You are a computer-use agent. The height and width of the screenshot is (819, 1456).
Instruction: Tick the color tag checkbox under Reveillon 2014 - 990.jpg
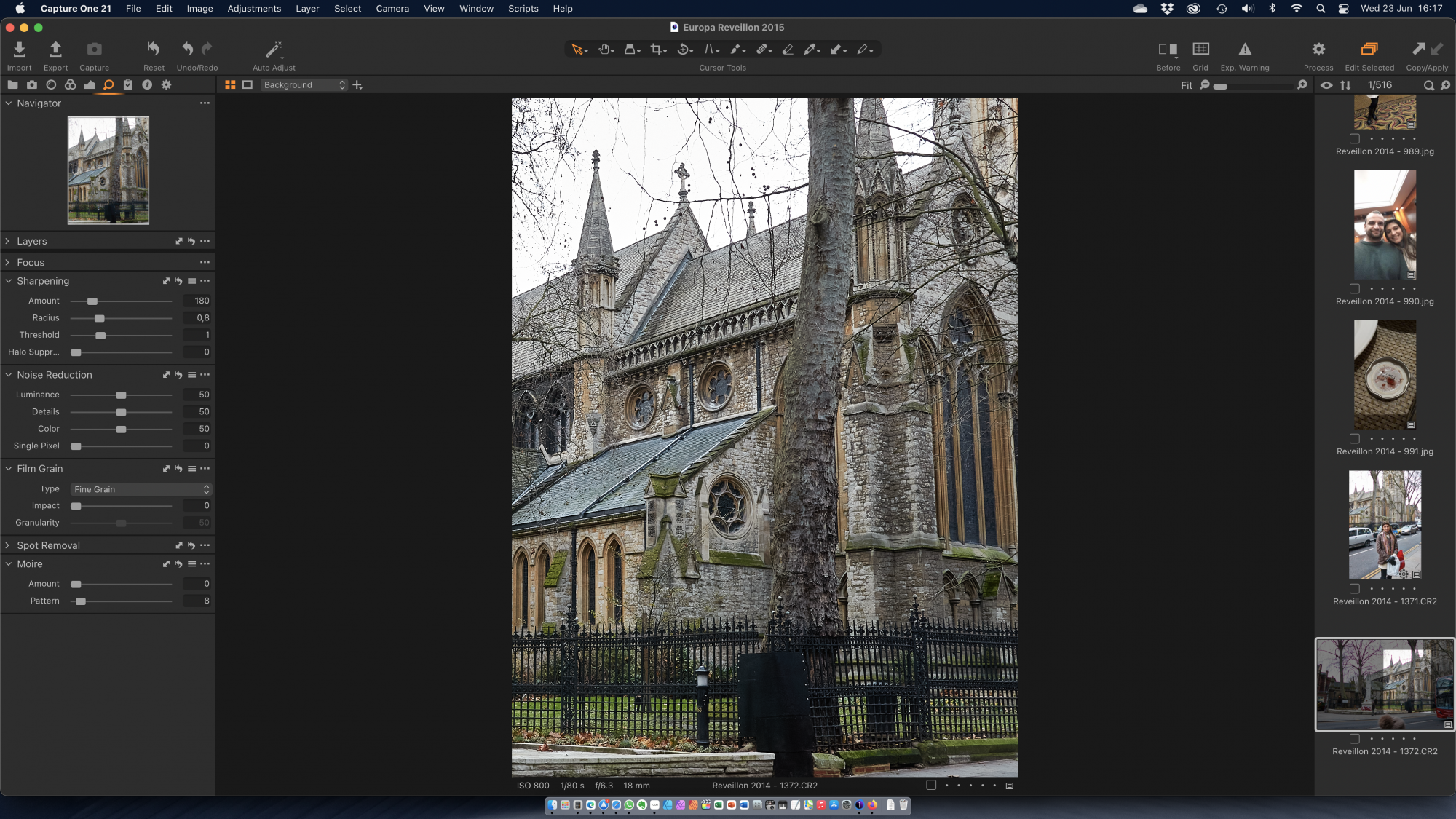click(x=1355, y=289)
